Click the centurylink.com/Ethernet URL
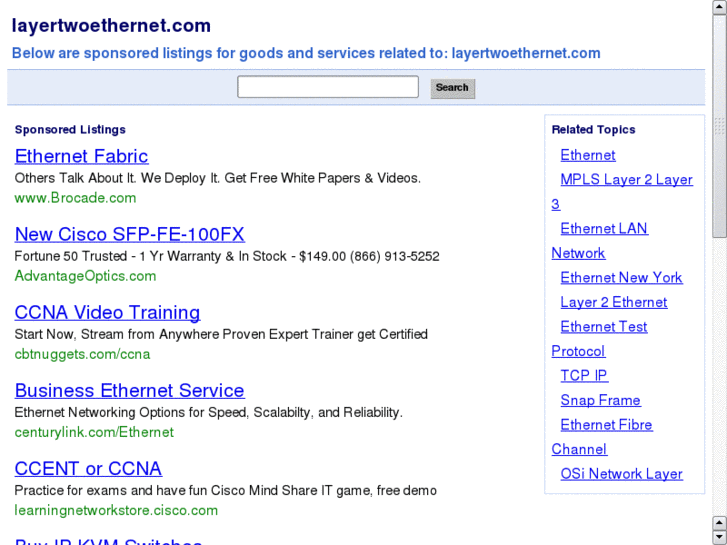This screenshot has width=727, height=545. [x=94, y=432]
